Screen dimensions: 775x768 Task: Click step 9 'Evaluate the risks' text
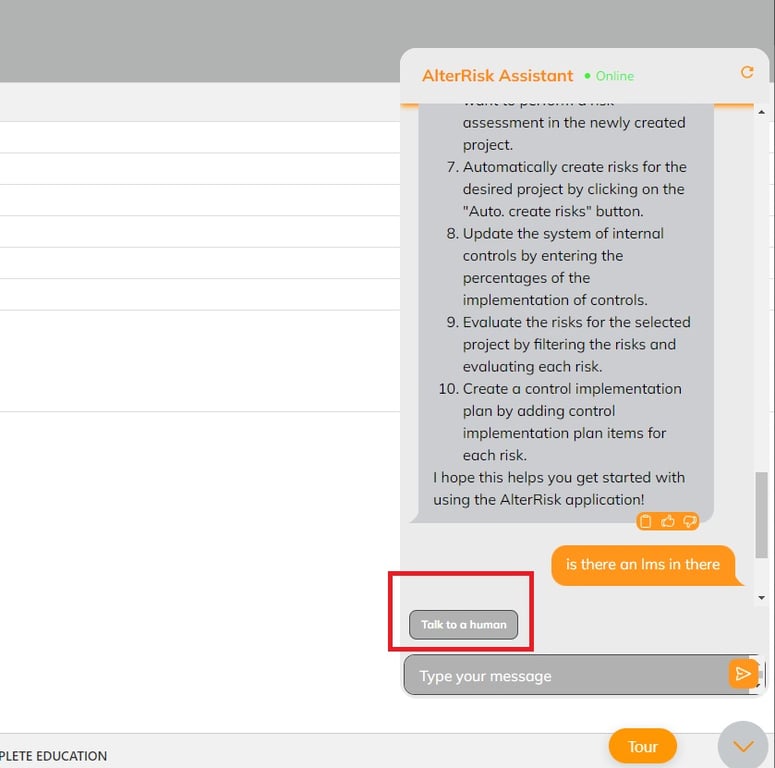568,344
